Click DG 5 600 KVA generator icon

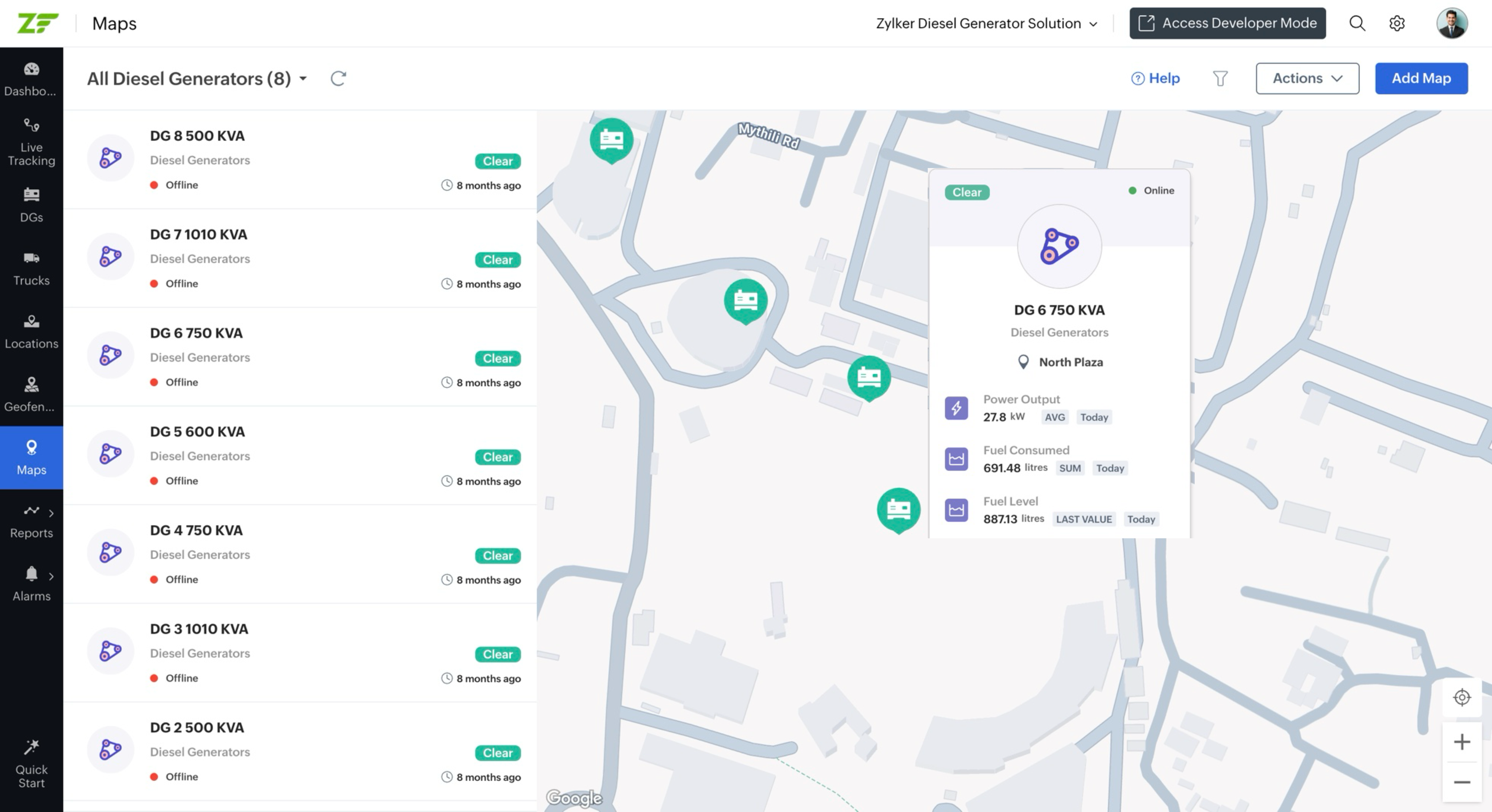[x=110, y=454]
